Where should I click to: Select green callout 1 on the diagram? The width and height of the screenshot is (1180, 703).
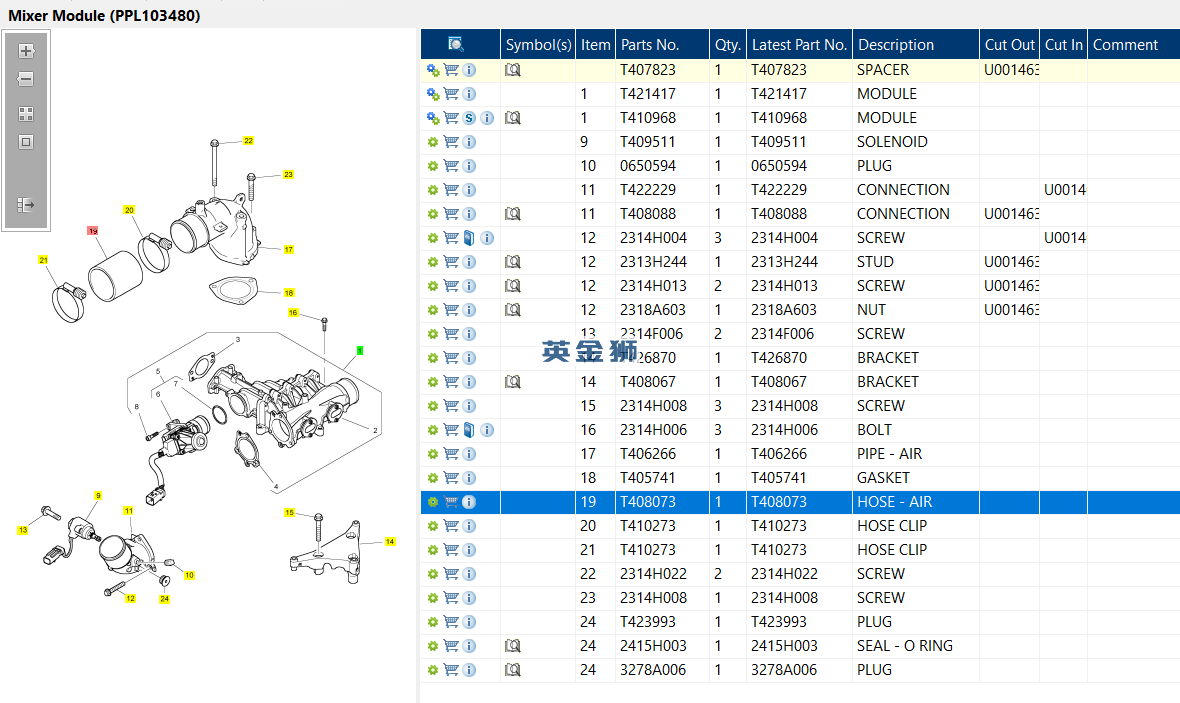[360, 351]
